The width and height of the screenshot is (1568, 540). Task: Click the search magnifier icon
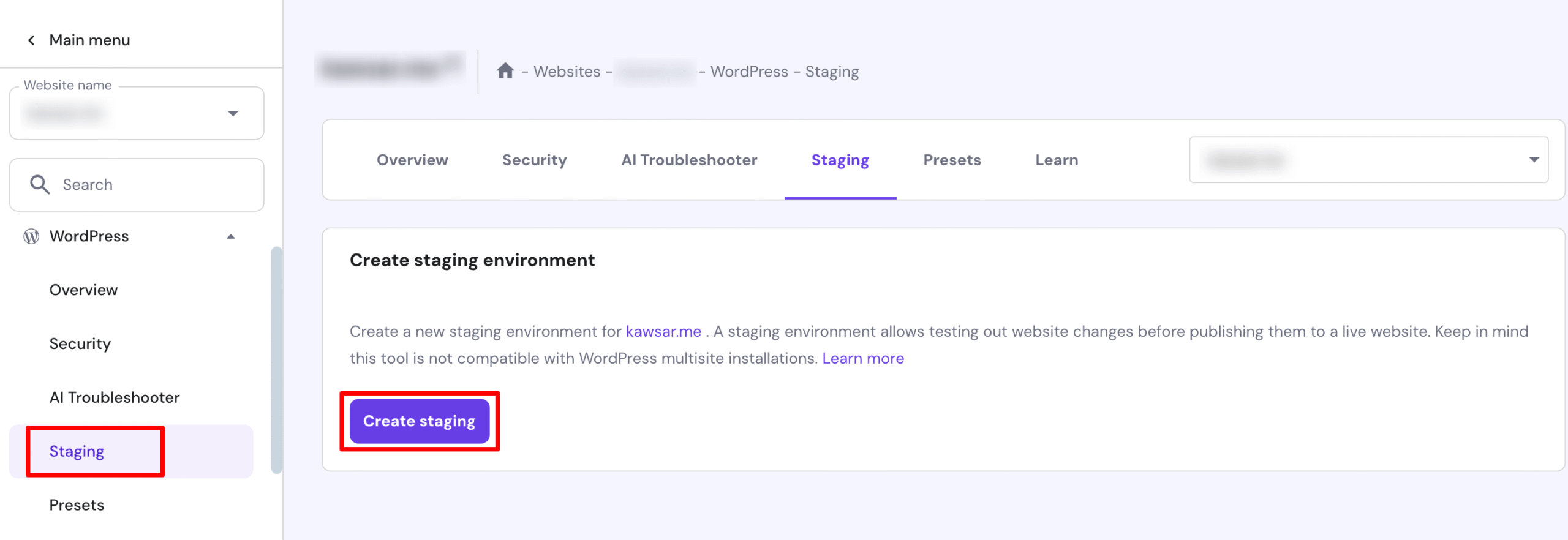(40, 184)
